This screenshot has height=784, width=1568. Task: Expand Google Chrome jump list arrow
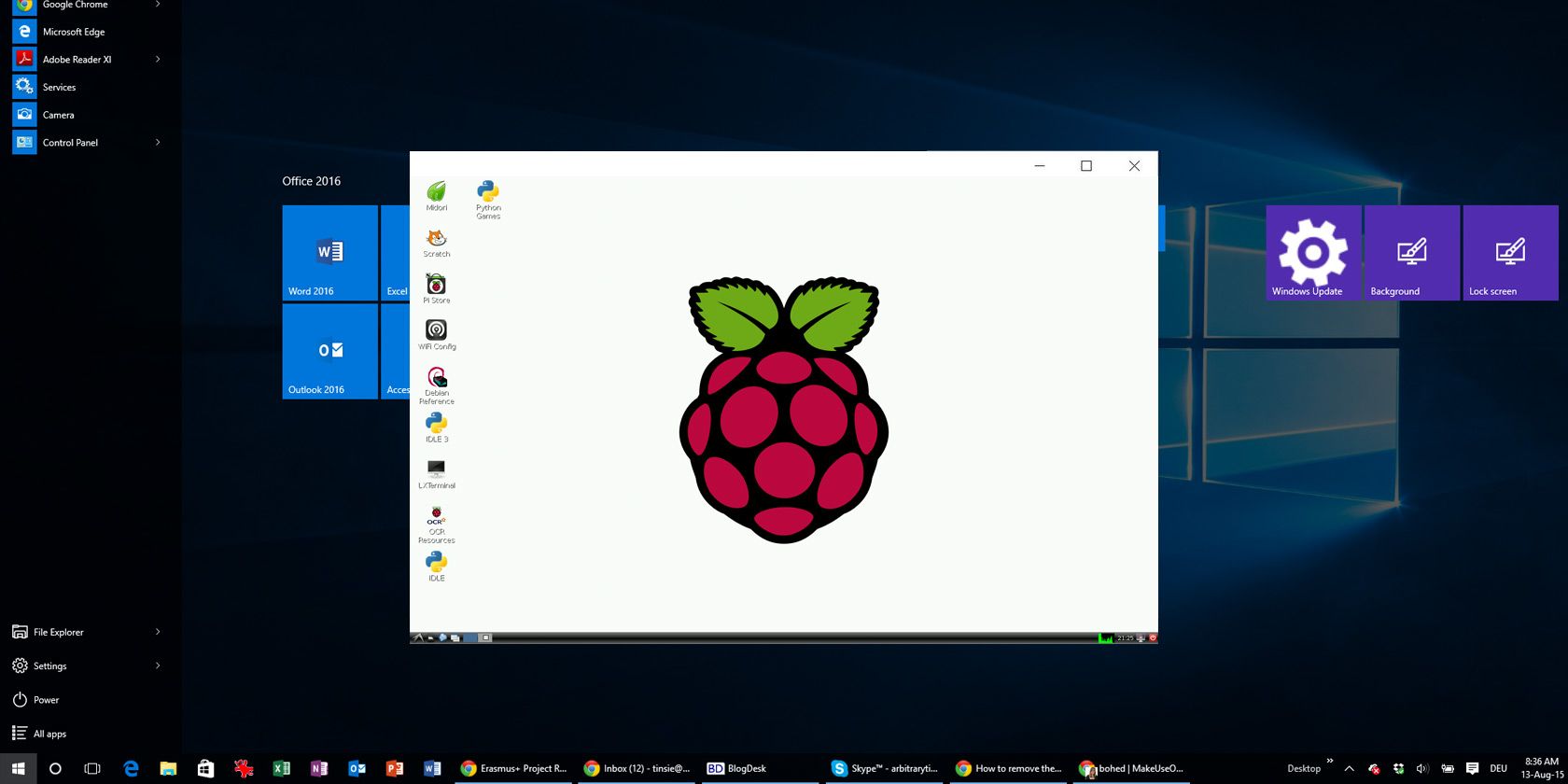click(x=158, y=5)
